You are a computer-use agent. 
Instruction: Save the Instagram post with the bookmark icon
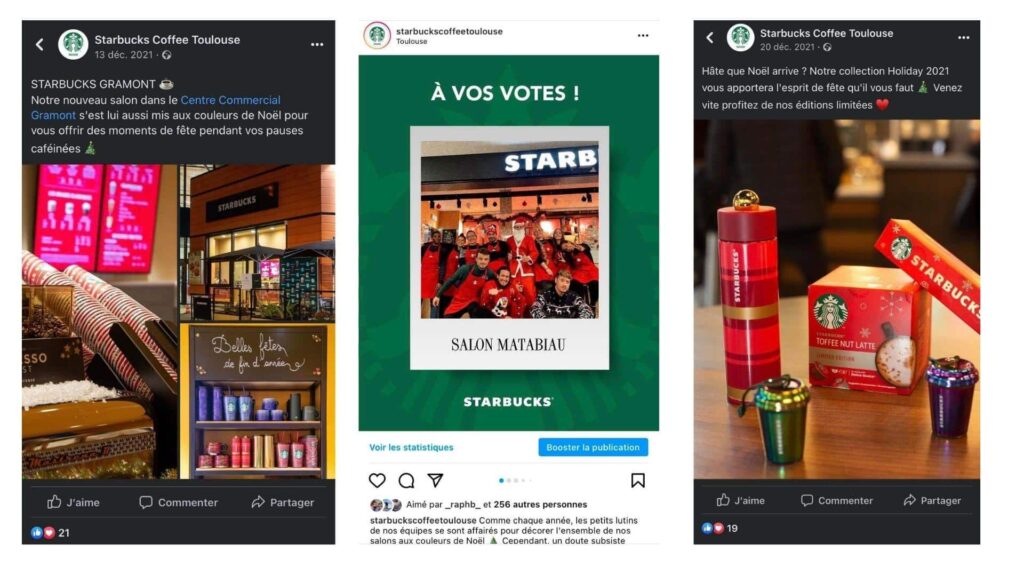pyautogui.click(x=638, y=481)
